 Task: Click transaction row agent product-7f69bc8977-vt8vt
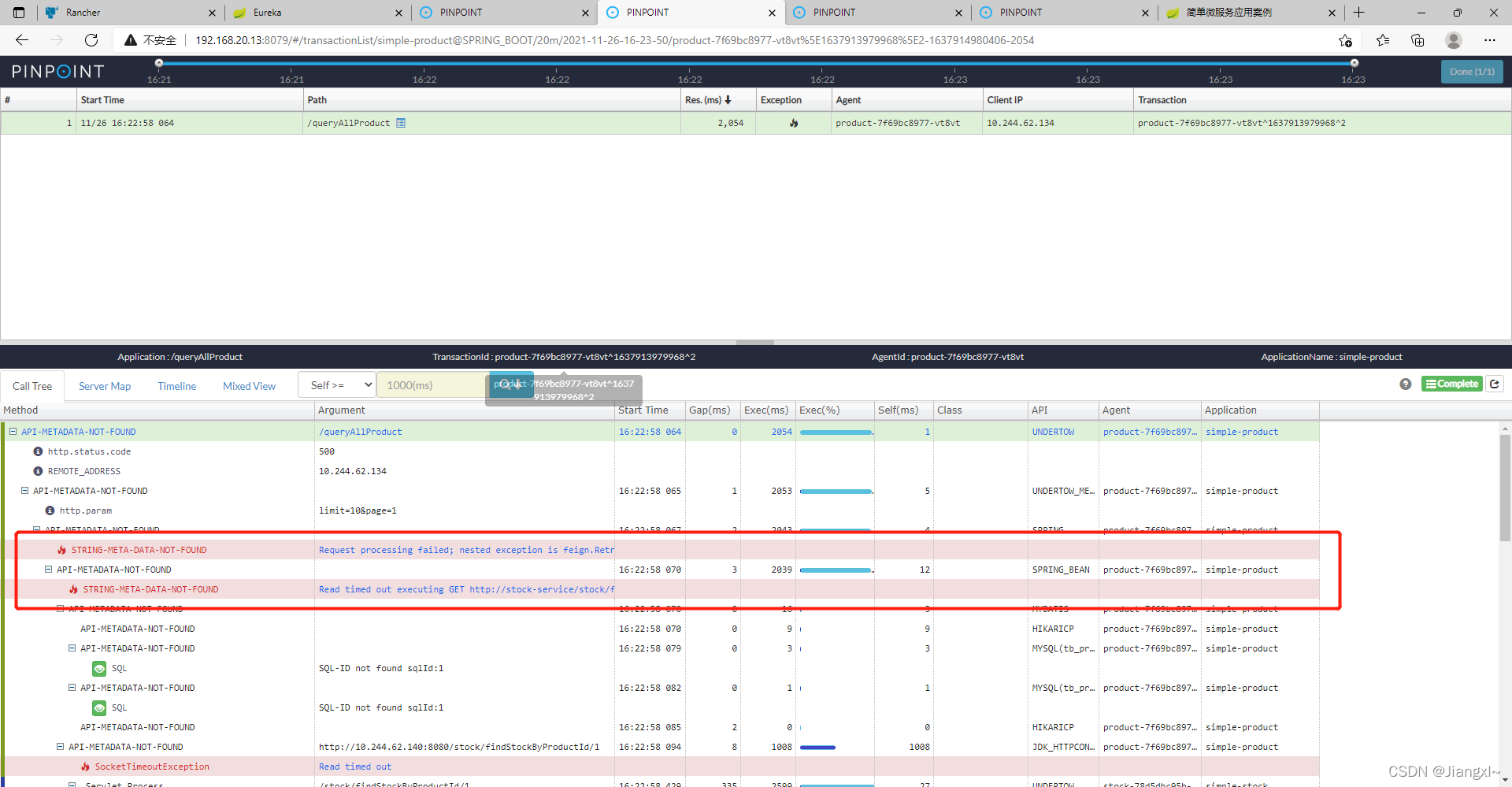(x=898, y=123)
